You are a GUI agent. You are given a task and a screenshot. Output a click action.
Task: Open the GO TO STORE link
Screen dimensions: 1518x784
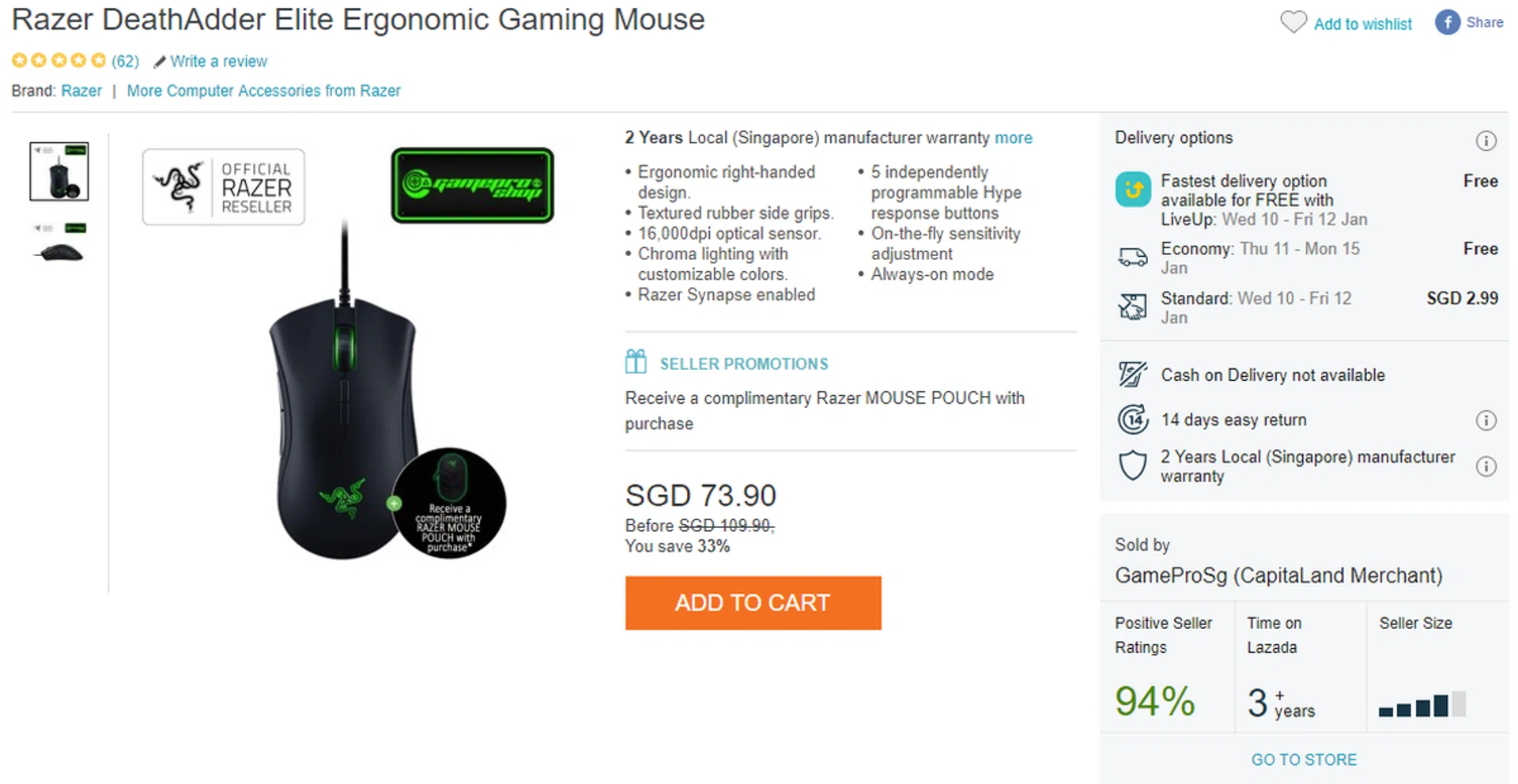[x=1304, y=759]
